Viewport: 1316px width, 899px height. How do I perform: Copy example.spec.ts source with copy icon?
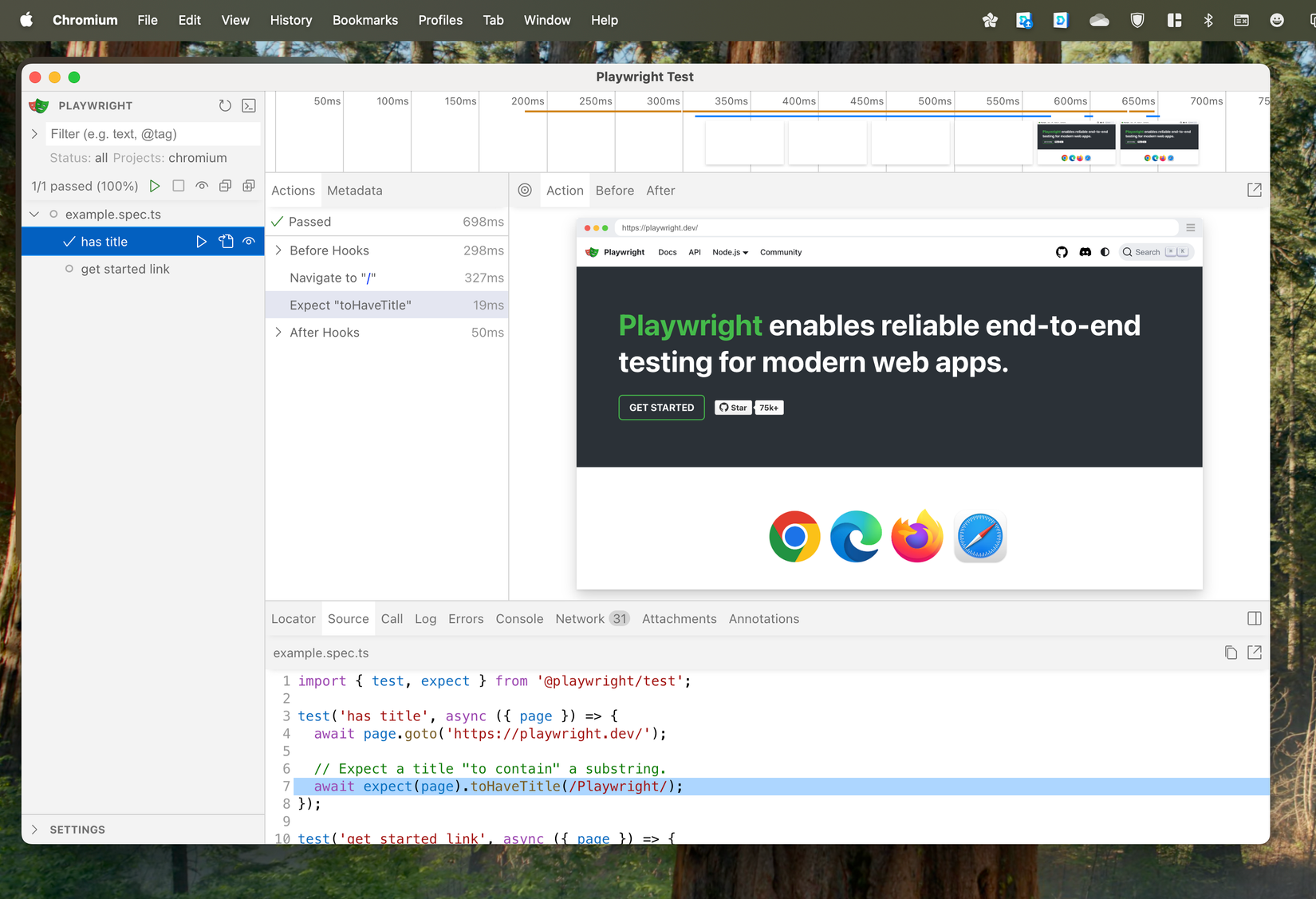click(x=1229, y=652)
